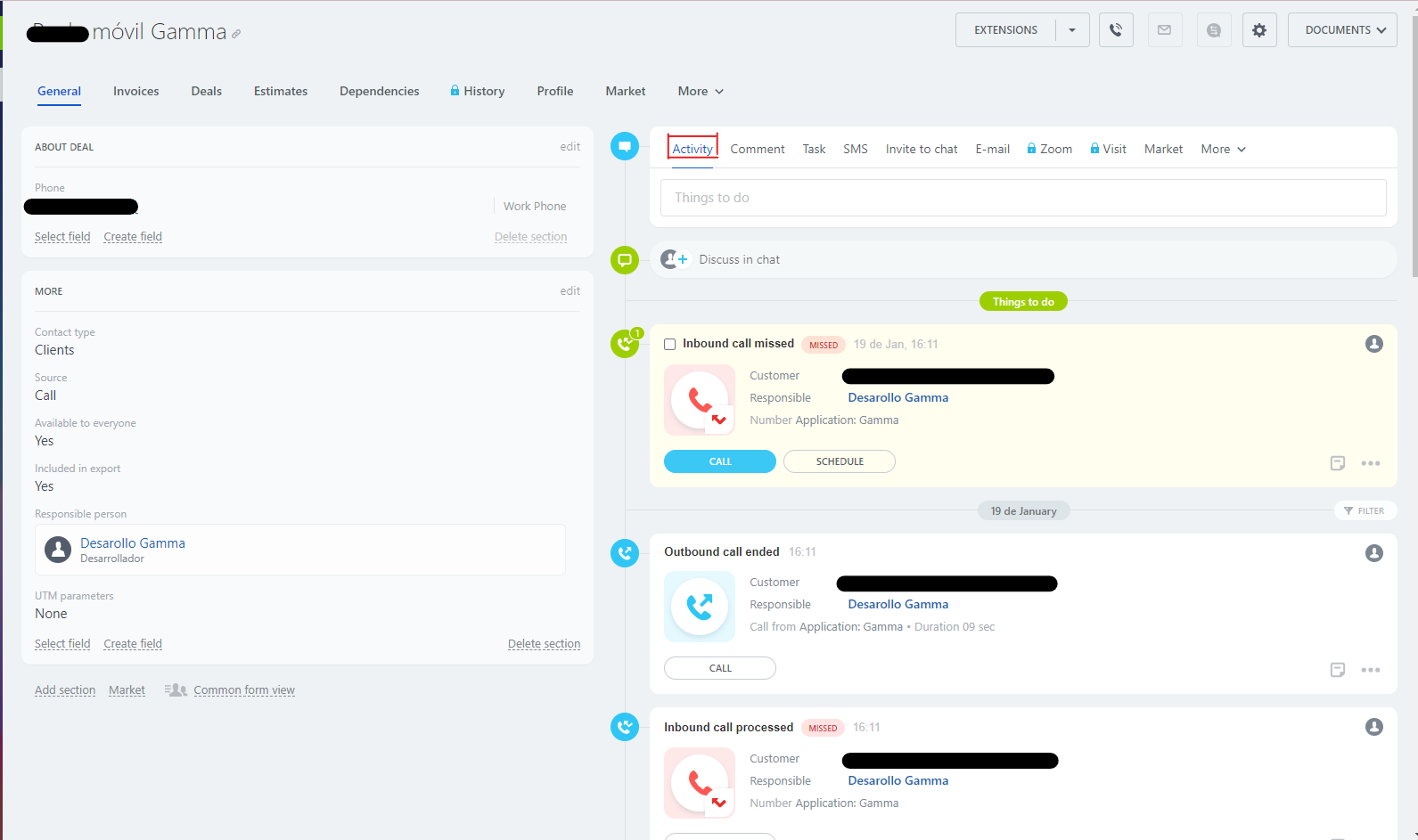The height and width of the screenshot is (840, 1418).
Task: Click note icon on missed call card
Action: pyautogui.click(x=1337, y=463)
